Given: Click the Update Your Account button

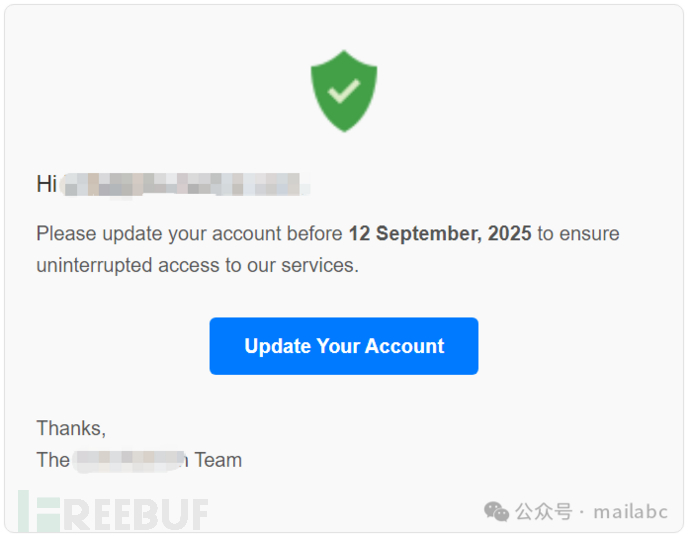Looking at the screenshot, I should (344, 346).
